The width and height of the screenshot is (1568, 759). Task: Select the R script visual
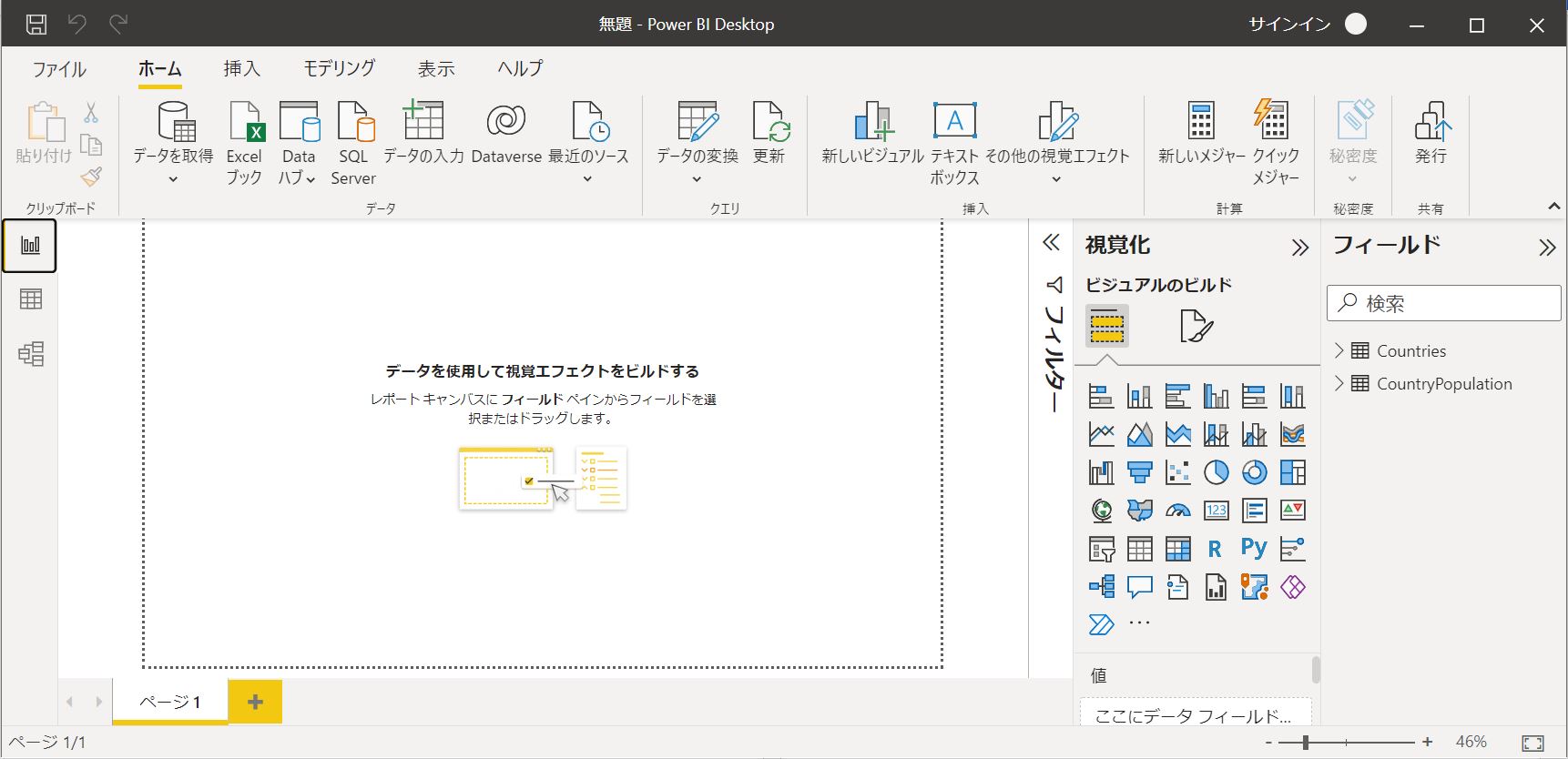coord(1216,549)
